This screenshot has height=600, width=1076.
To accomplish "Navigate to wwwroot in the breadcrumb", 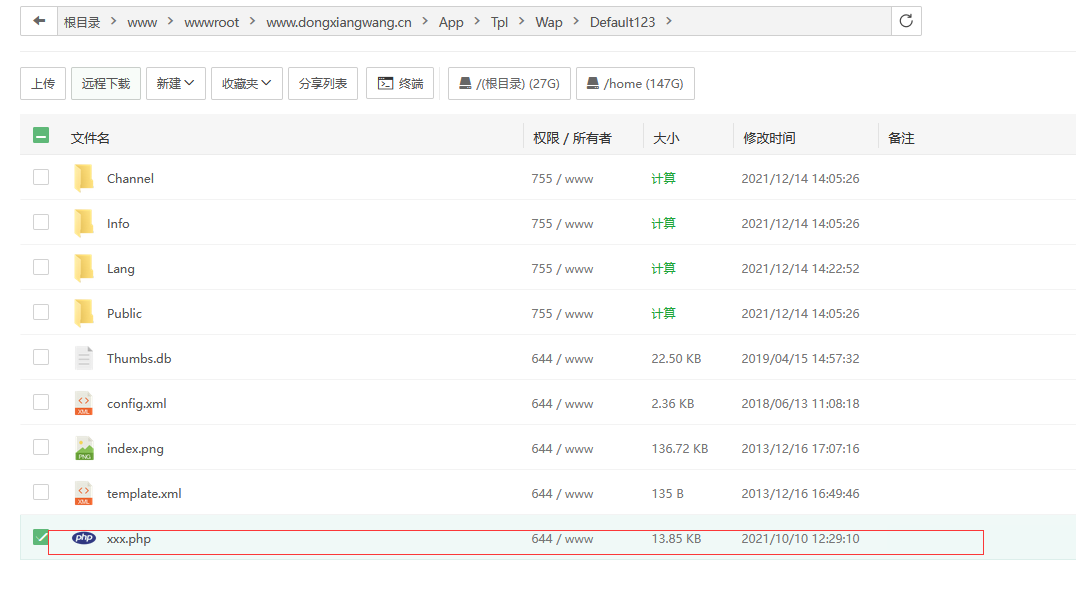I will pyautogui.click(x=211, y=22).
